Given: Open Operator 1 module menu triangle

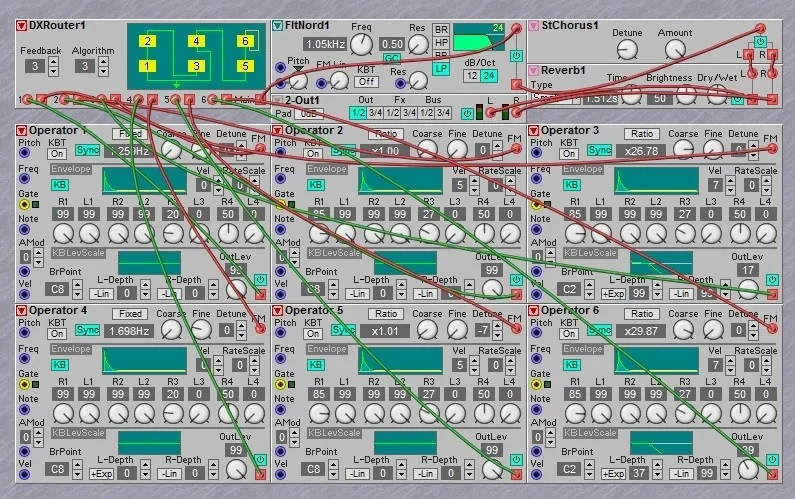Looking at the screenshot, I should coord(21,130).
